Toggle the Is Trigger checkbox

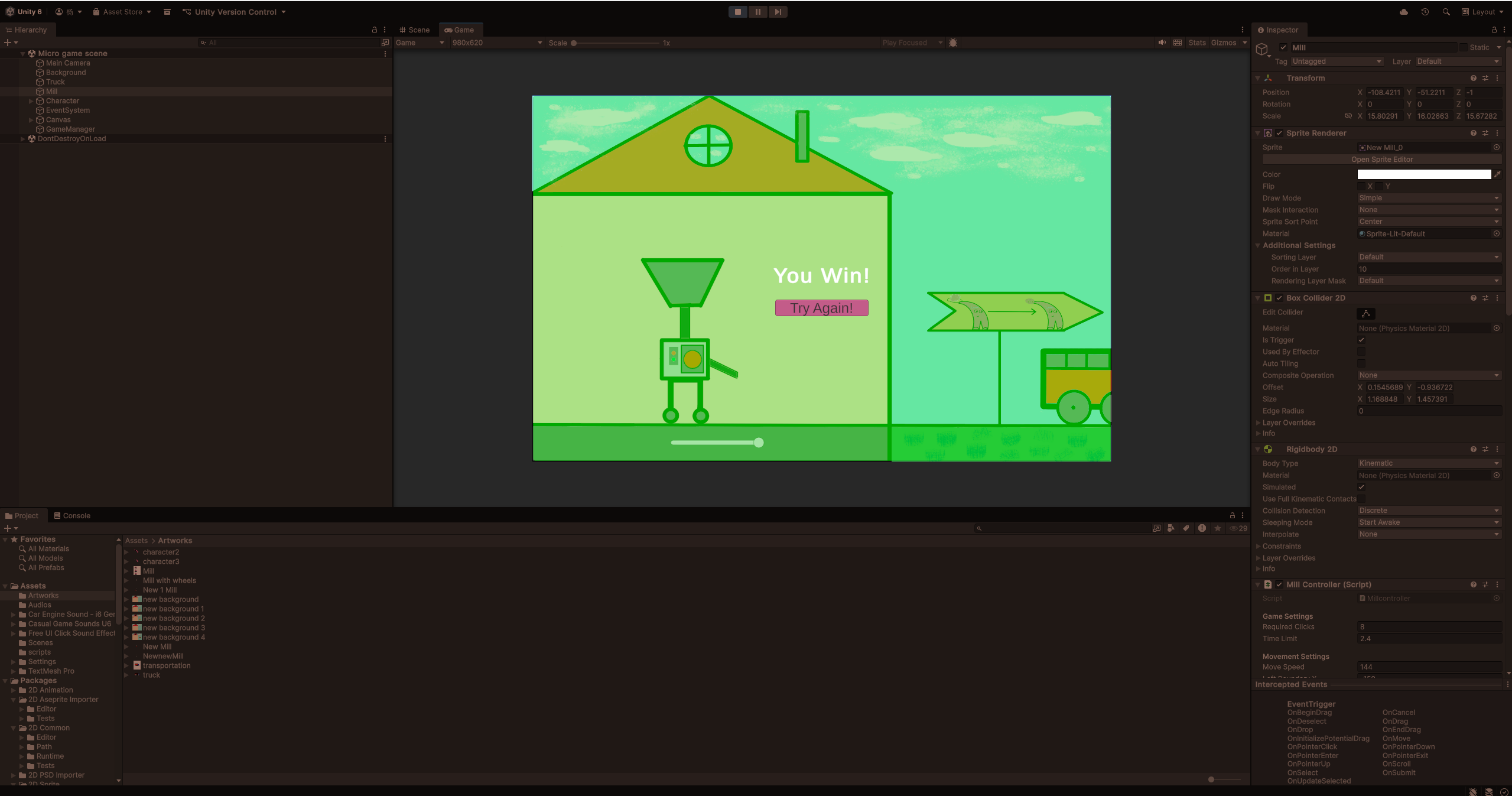[x=1361, y=340]
